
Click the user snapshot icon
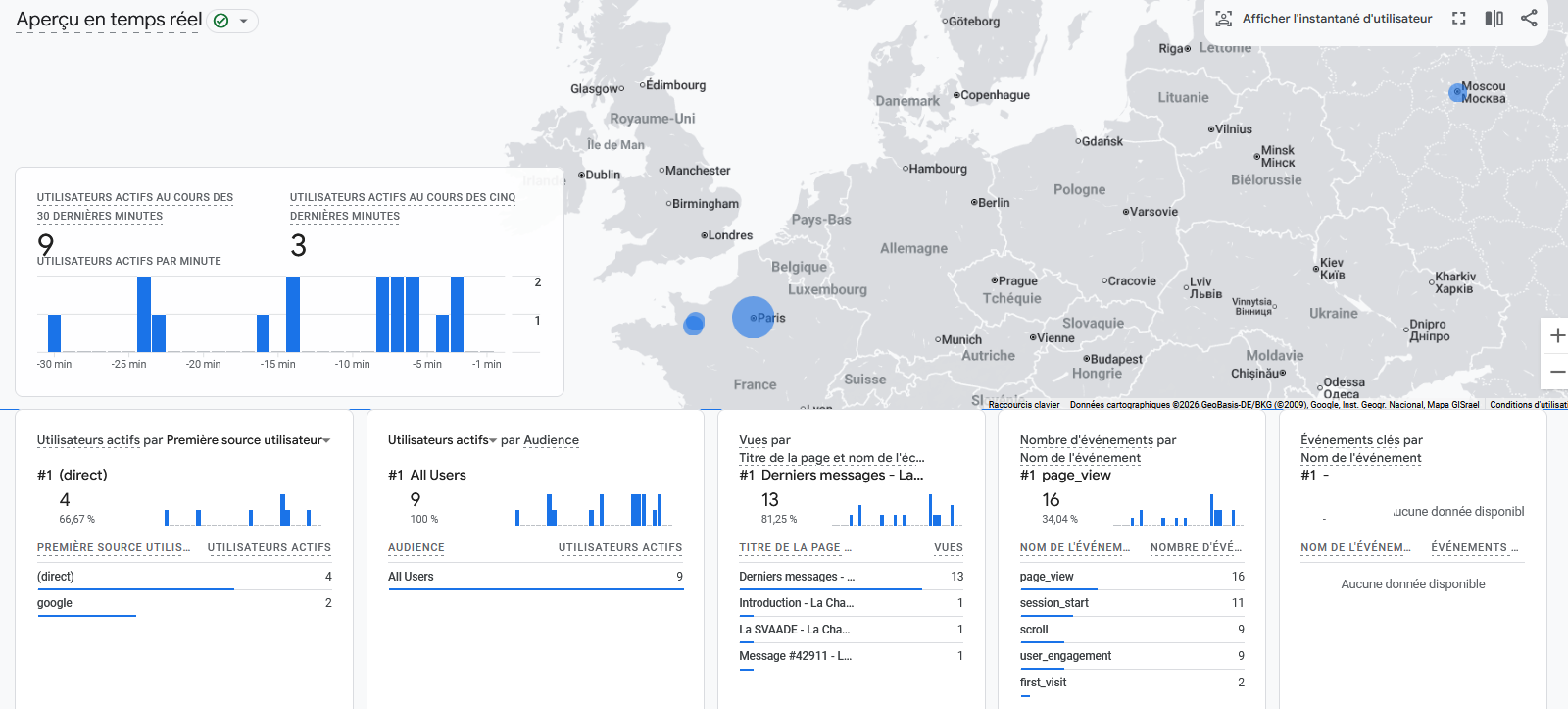tap(1223, 19)
